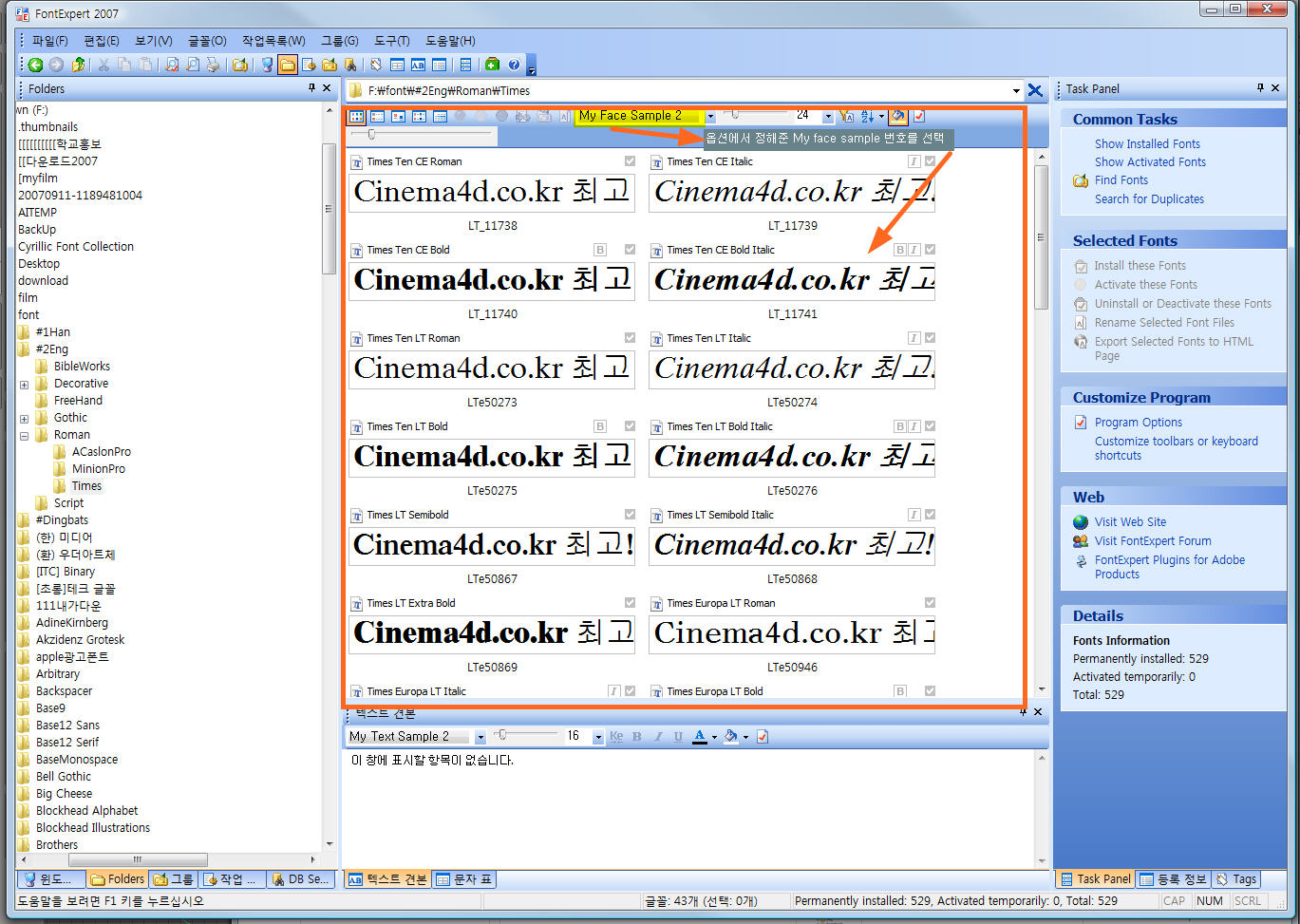This screenshot has height=924, width=1300.
Task: Collapse the Roman folder tree node
Action: pyautogui.click(x=24, y=435)
